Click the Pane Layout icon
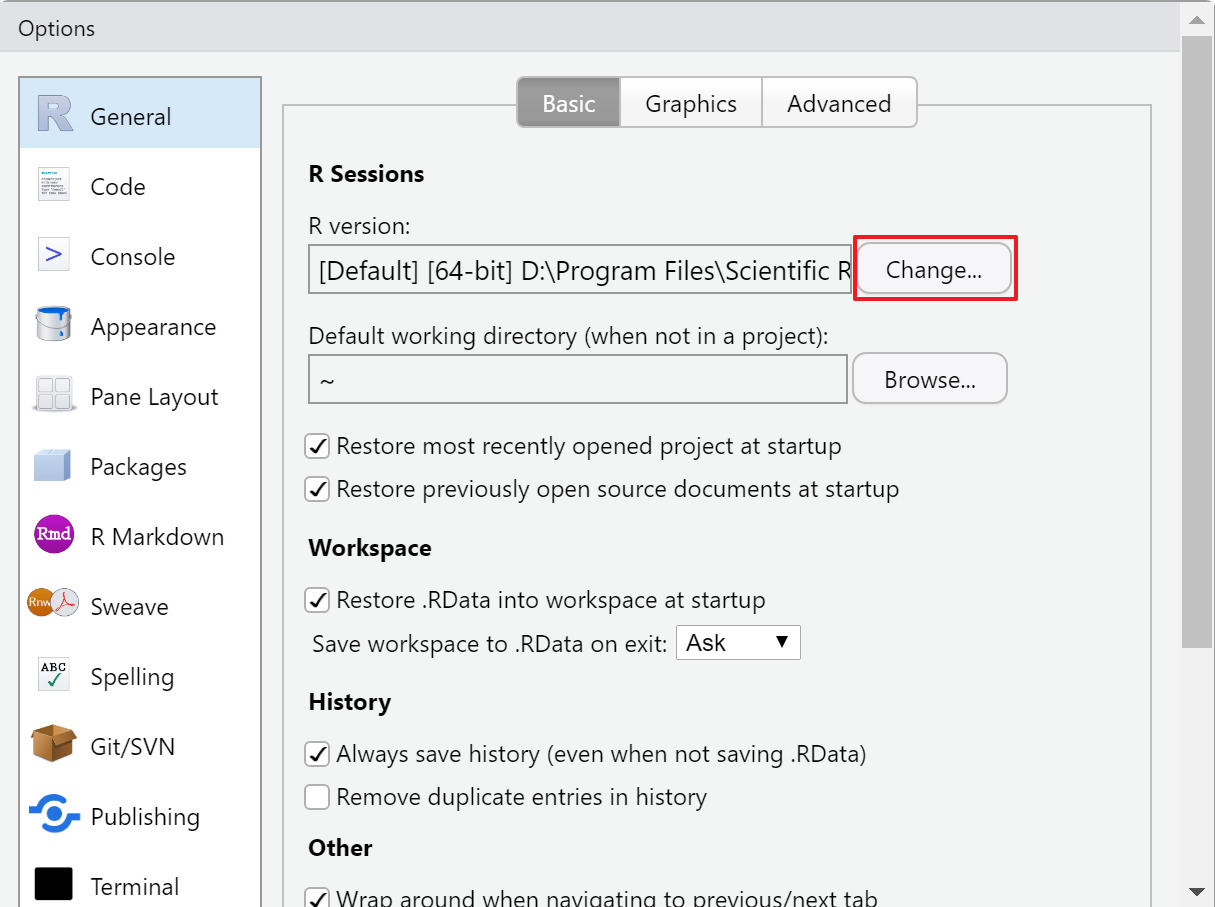 coord(54,396)
